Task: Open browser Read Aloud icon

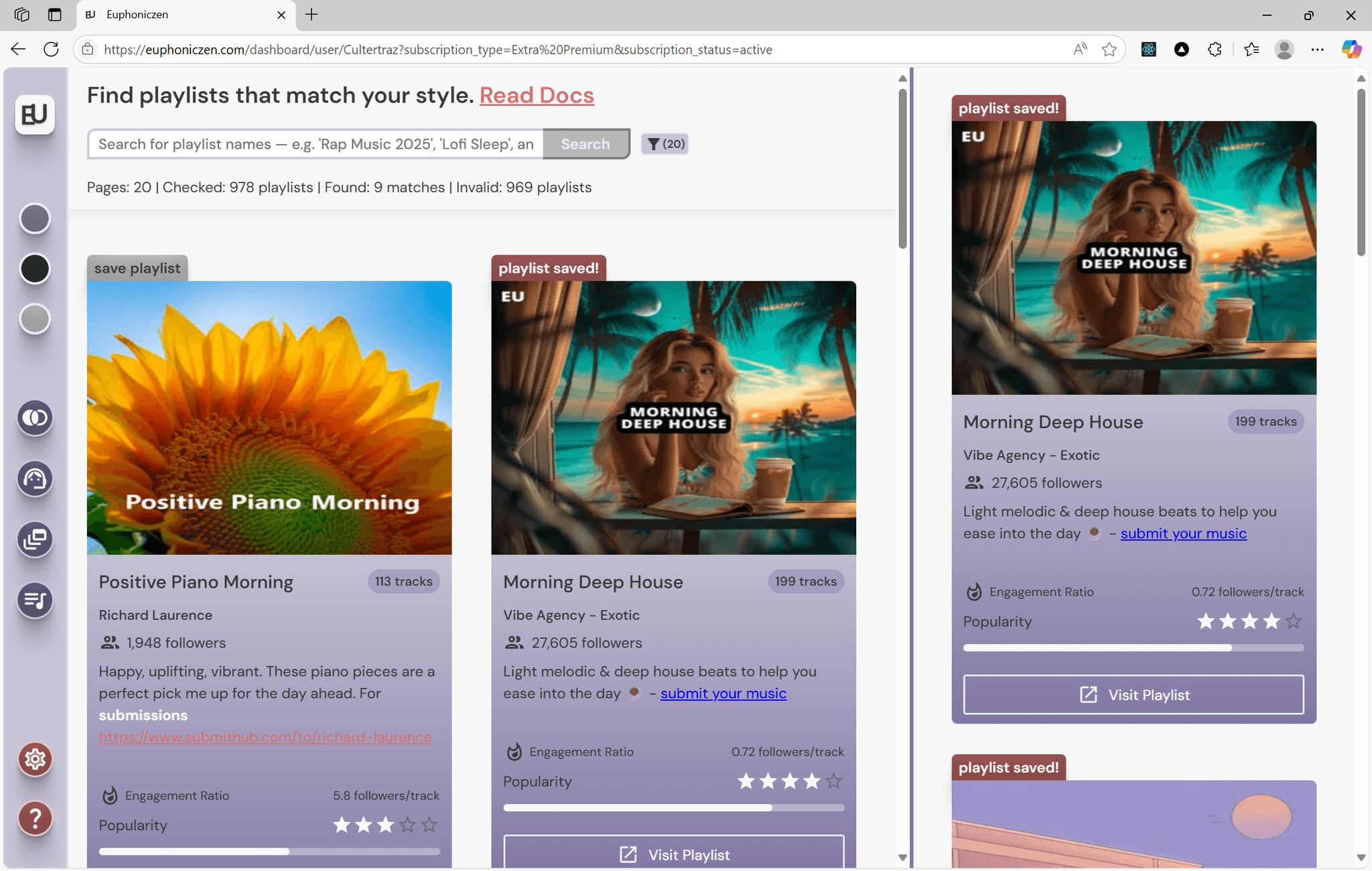Action: (x=1080, y=49)
